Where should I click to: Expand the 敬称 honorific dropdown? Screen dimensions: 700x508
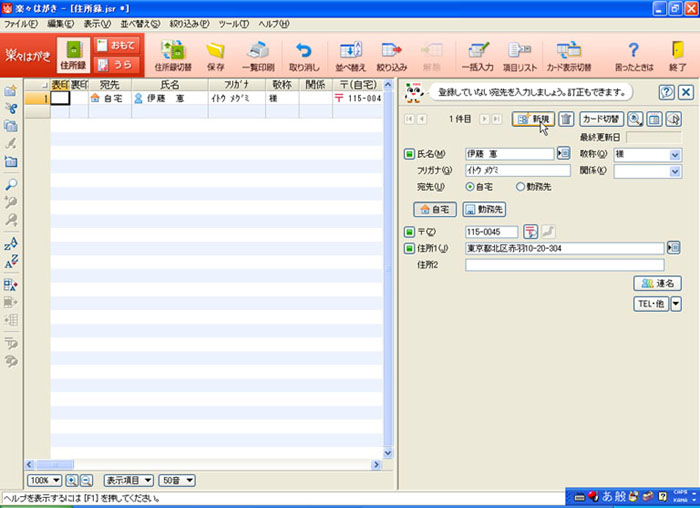pos(675,155)
